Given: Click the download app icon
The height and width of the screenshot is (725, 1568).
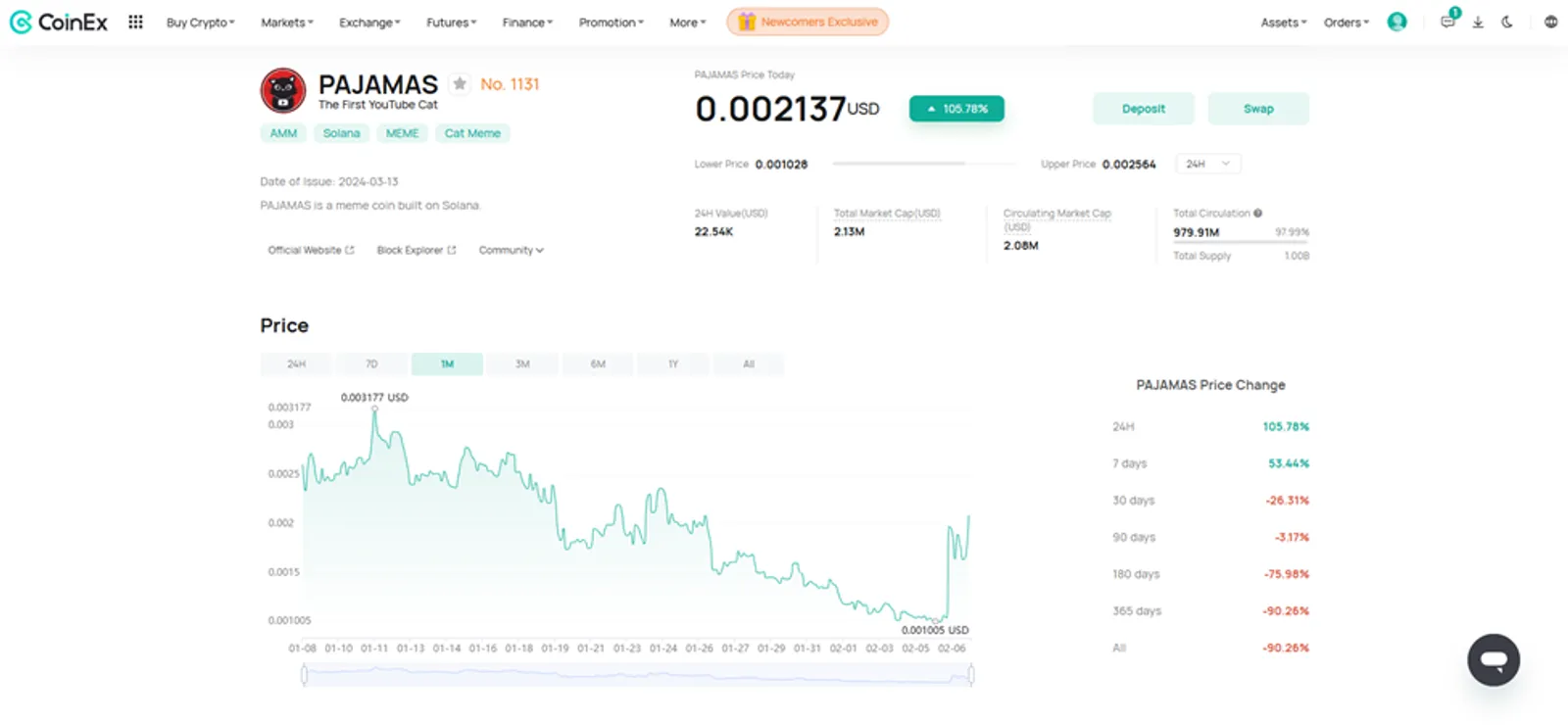Looking at the screenshot, I should (x=1478, y=22).
